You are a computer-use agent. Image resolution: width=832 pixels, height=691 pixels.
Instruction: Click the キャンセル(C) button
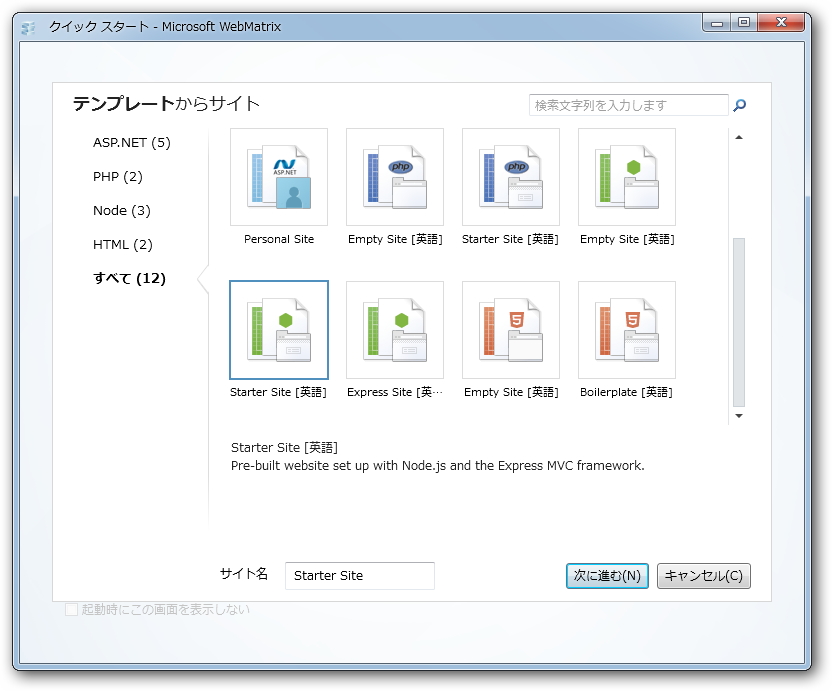pos(704,576)
